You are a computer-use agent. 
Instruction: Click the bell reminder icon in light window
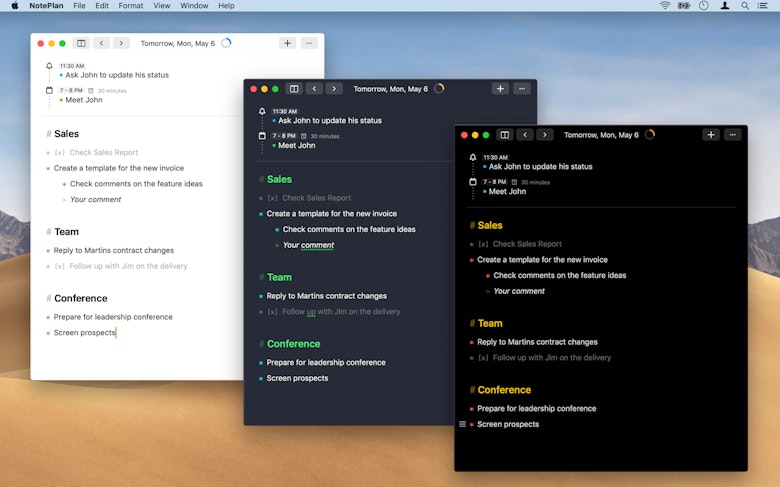[x=50, y=66]
